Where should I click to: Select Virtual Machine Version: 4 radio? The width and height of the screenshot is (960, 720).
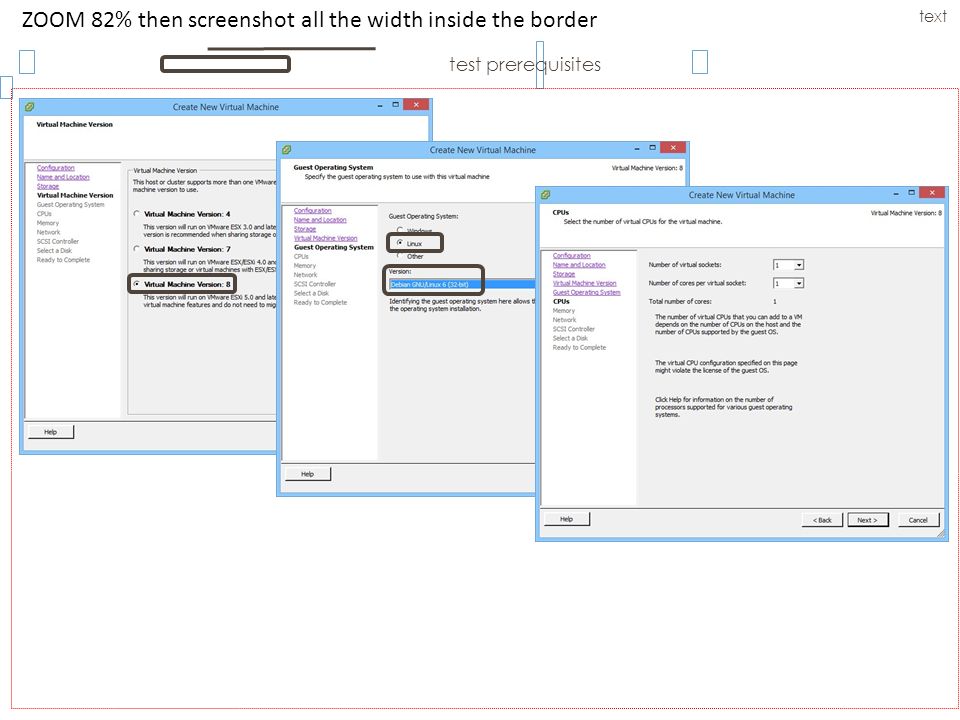pos(137,214)
